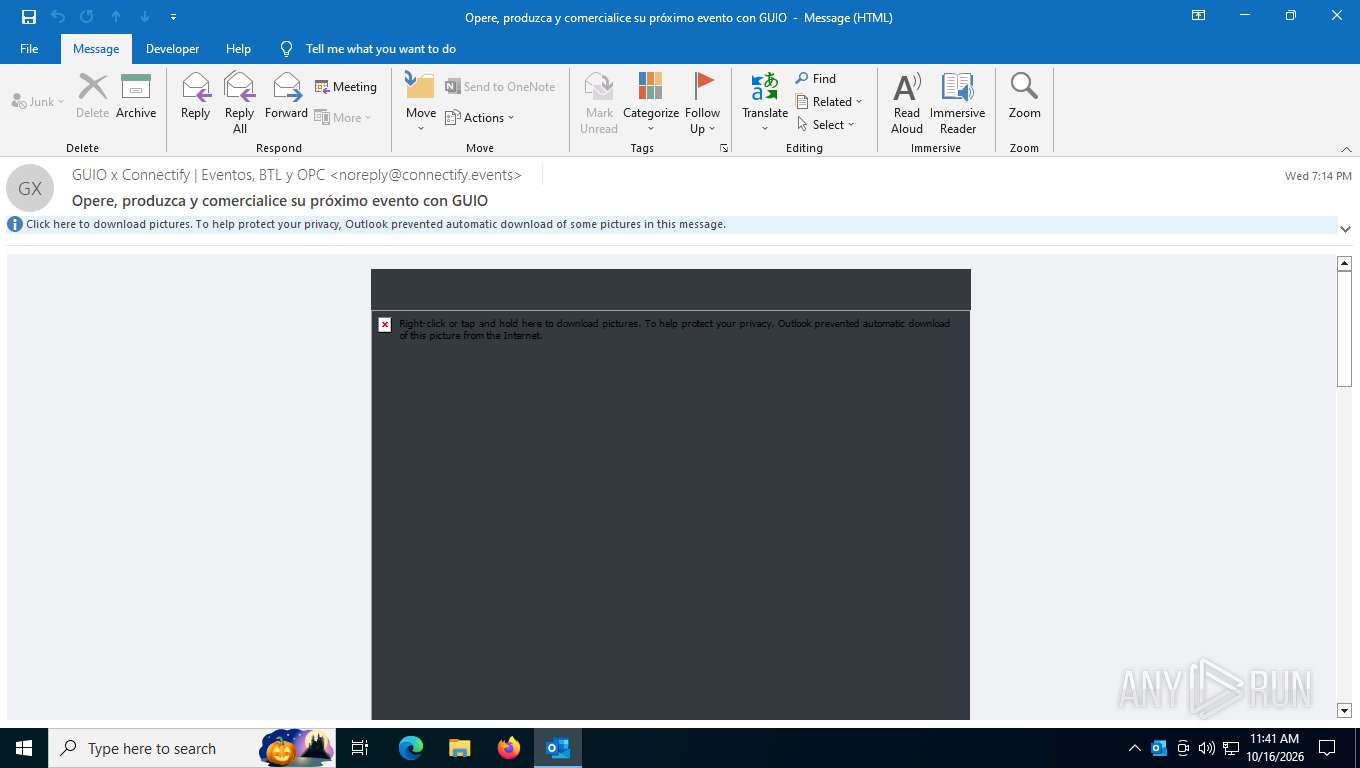Click the Tell Me lightbulb search box
Viewport: 1360px width, 768px height.
pyautogui.click(x=368, y=48)
